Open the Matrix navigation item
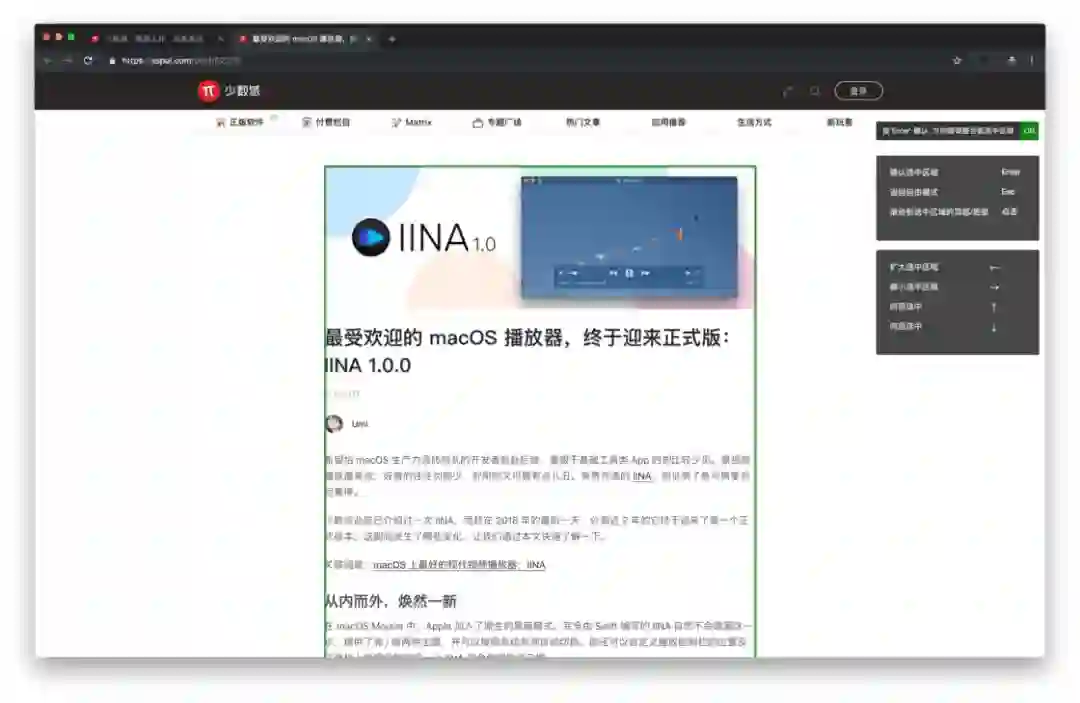Viewport: 1080px width, 703px height. (411, 123)
